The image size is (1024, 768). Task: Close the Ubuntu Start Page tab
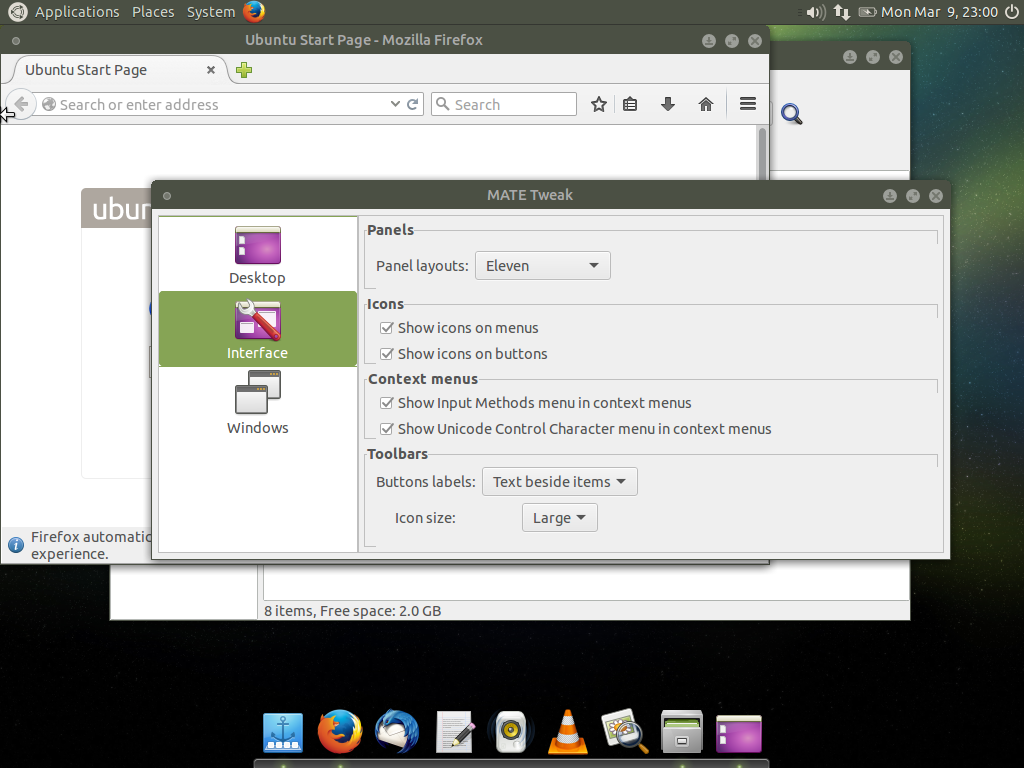point(211,70)
